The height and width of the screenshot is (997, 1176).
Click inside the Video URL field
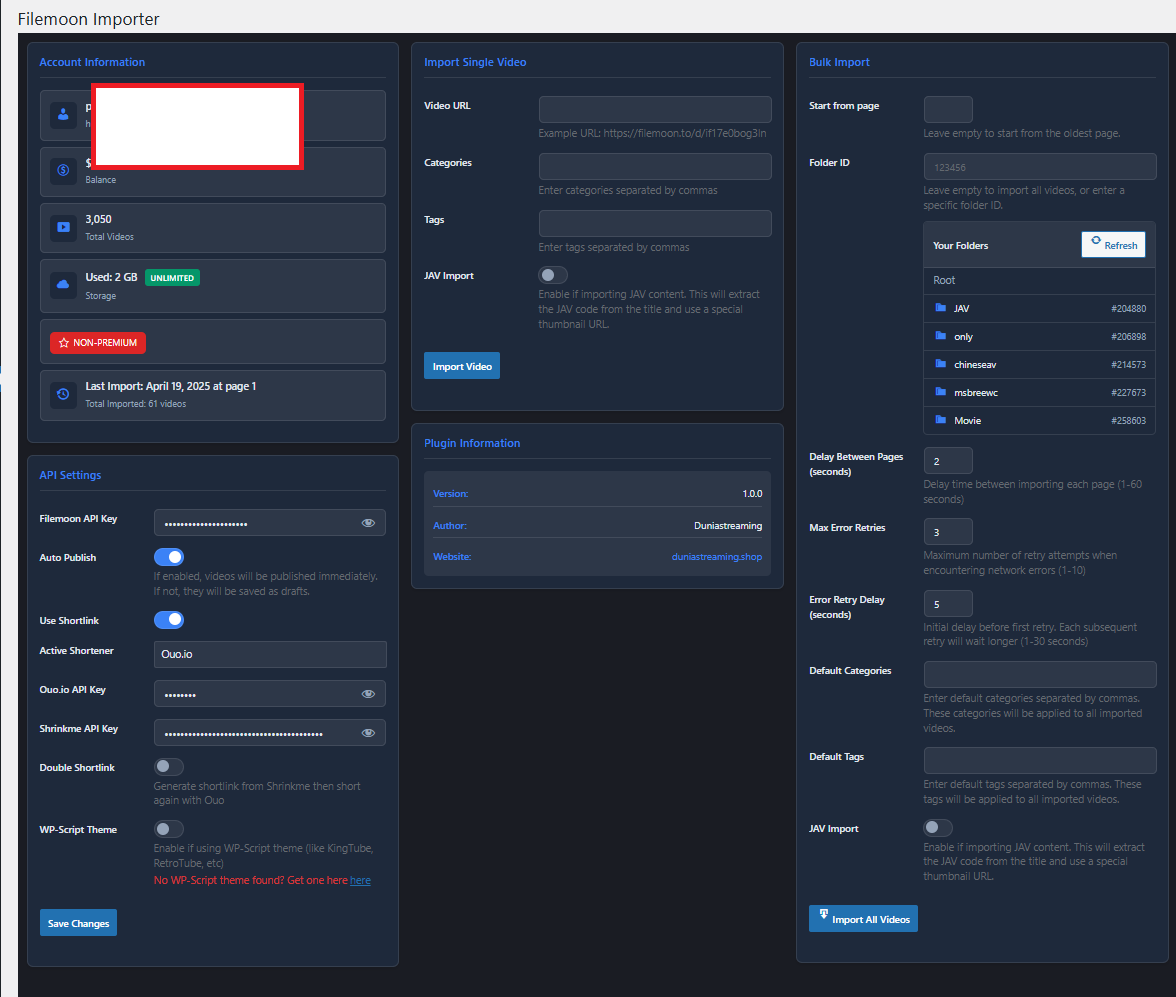pyautogui.click(x=655, y=109)
